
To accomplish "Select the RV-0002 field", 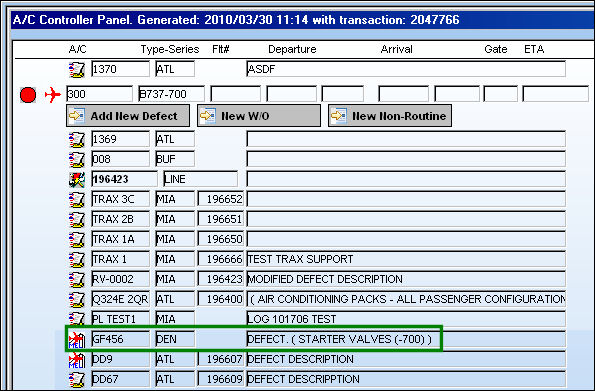I will 121,279.
